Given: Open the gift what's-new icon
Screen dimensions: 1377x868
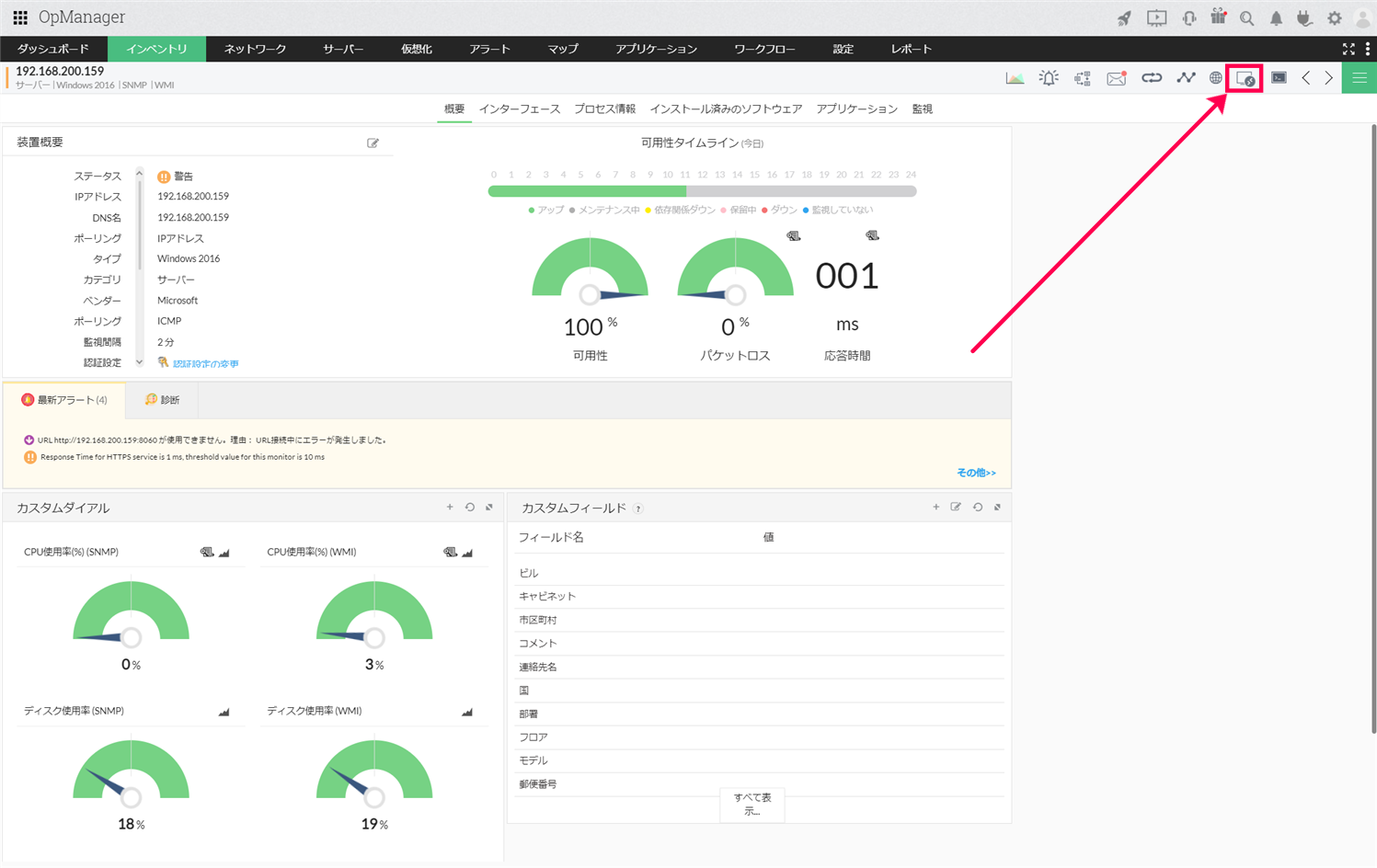Looking at the screenshot, I should tap(1219, 17).
